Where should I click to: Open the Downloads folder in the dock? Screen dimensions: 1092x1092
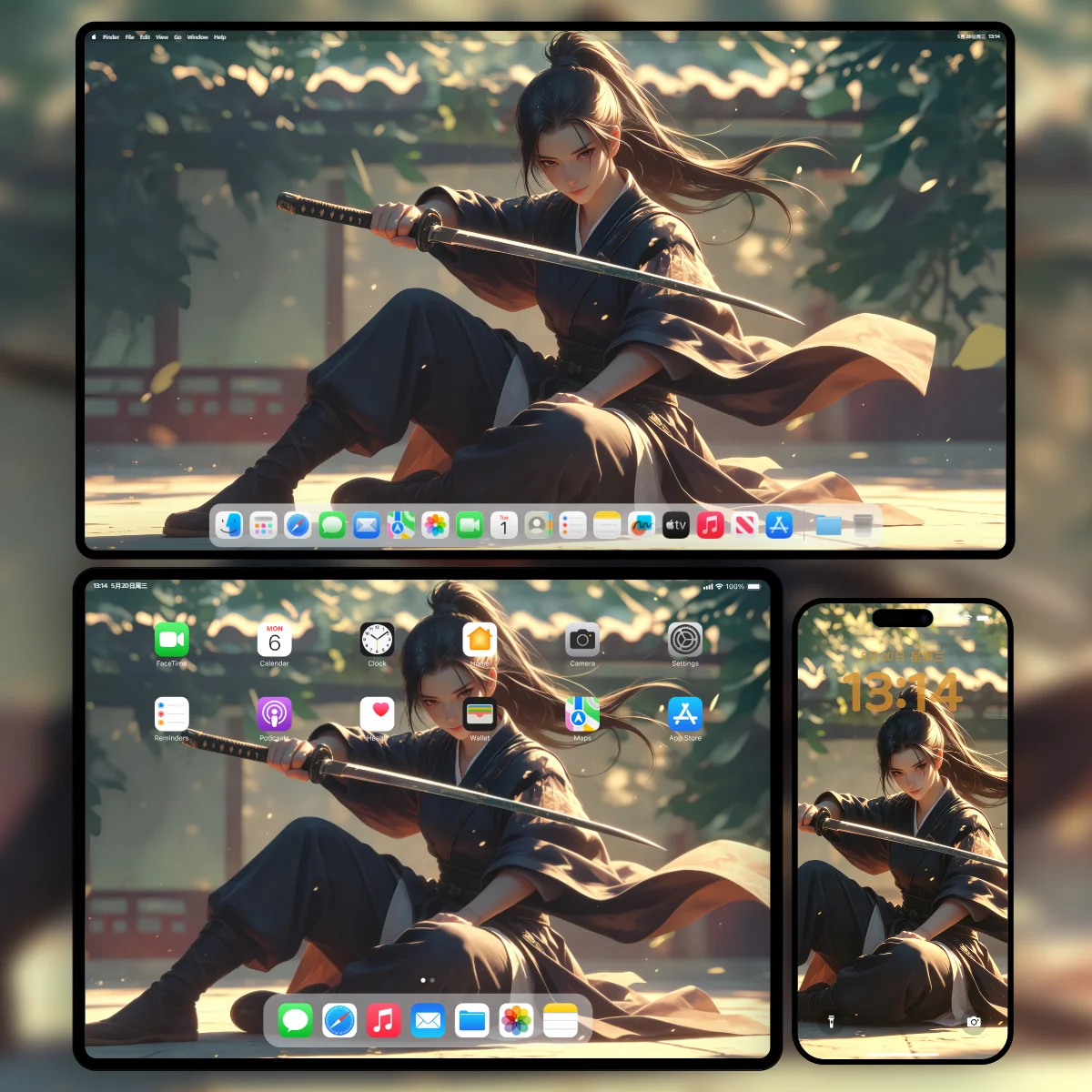click(x=828, y=525)
